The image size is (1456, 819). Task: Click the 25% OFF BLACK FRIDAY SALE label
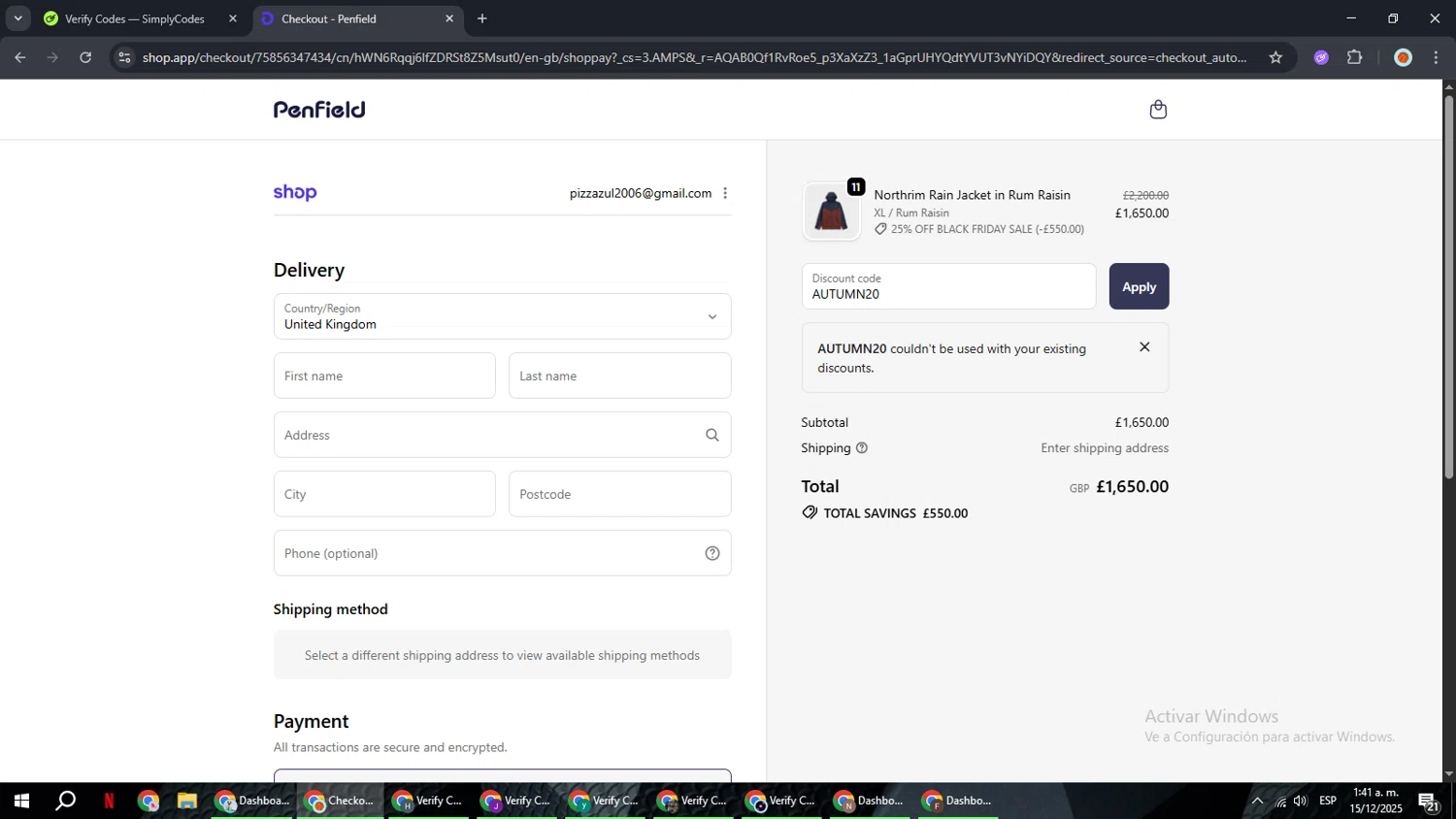click(x=987, y=229)
